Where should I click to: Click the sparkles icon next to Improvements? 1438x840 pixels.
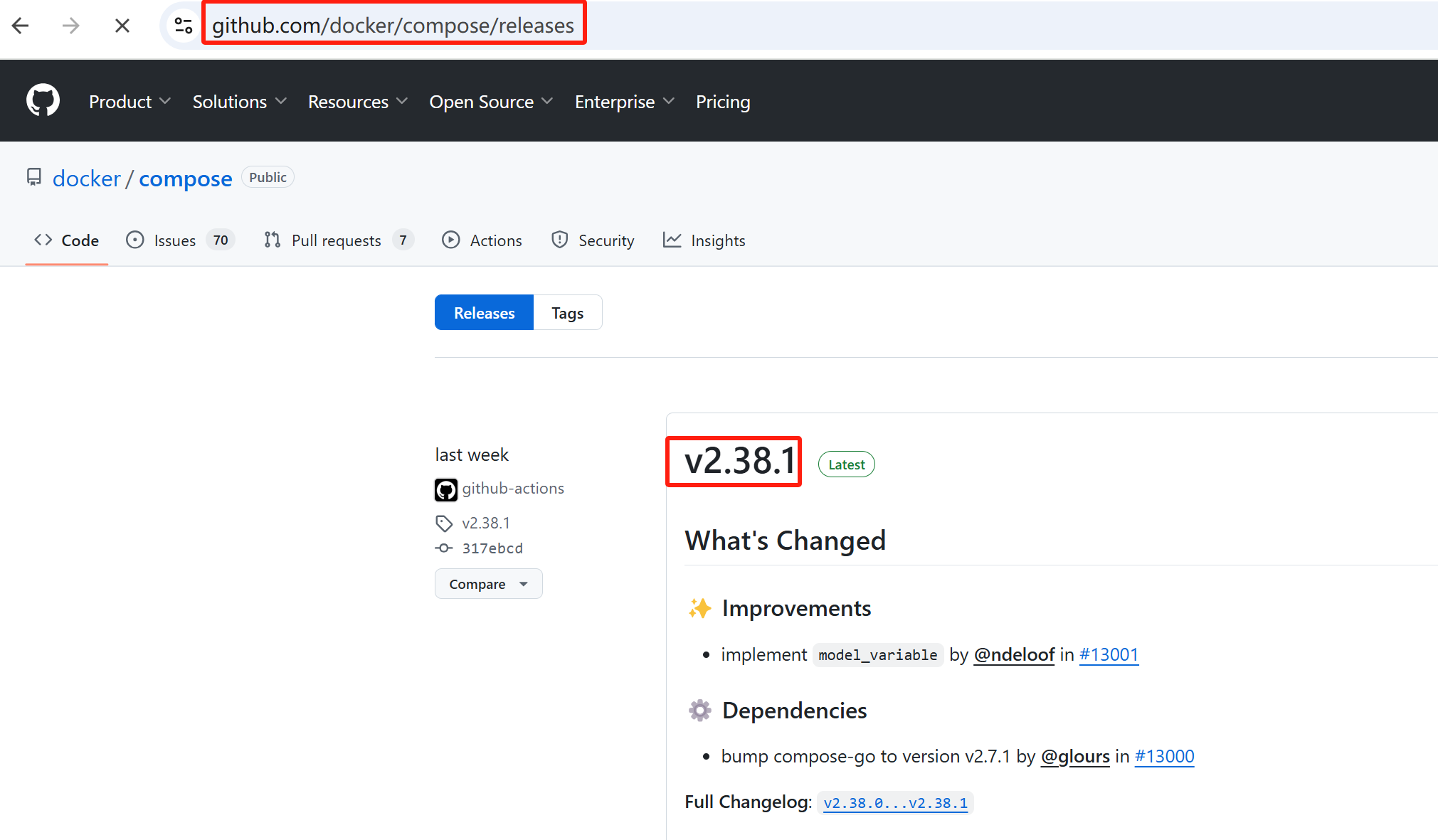coord(699,609)
